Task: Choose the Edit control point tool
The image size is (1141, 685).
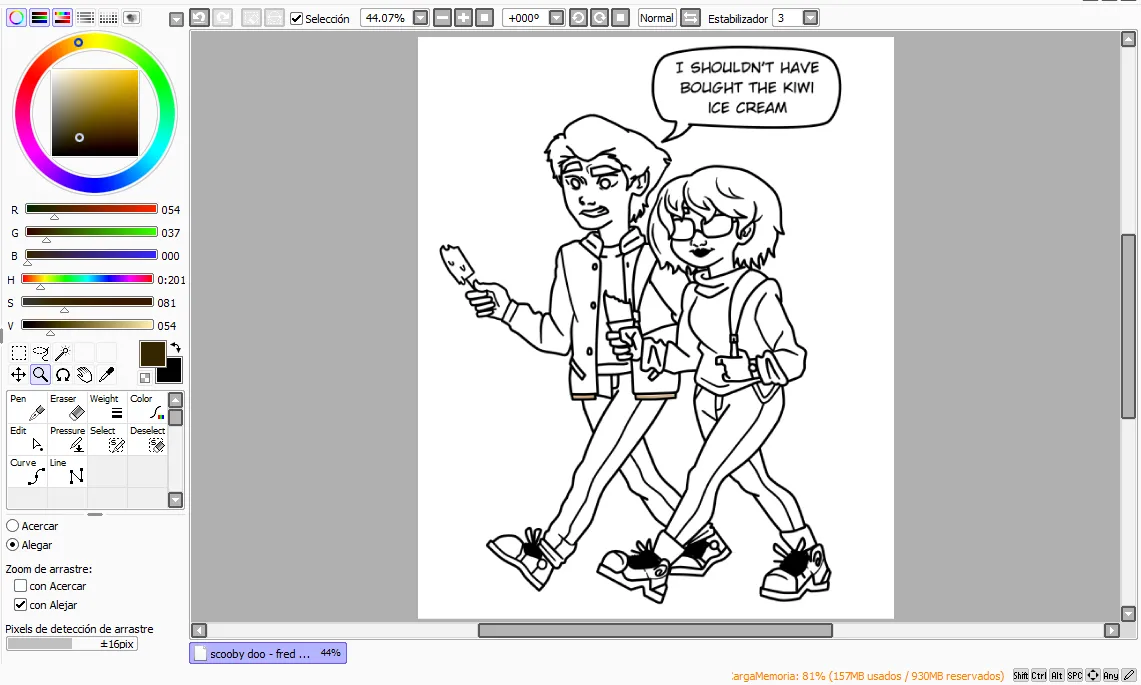Action: pos(28,440)
